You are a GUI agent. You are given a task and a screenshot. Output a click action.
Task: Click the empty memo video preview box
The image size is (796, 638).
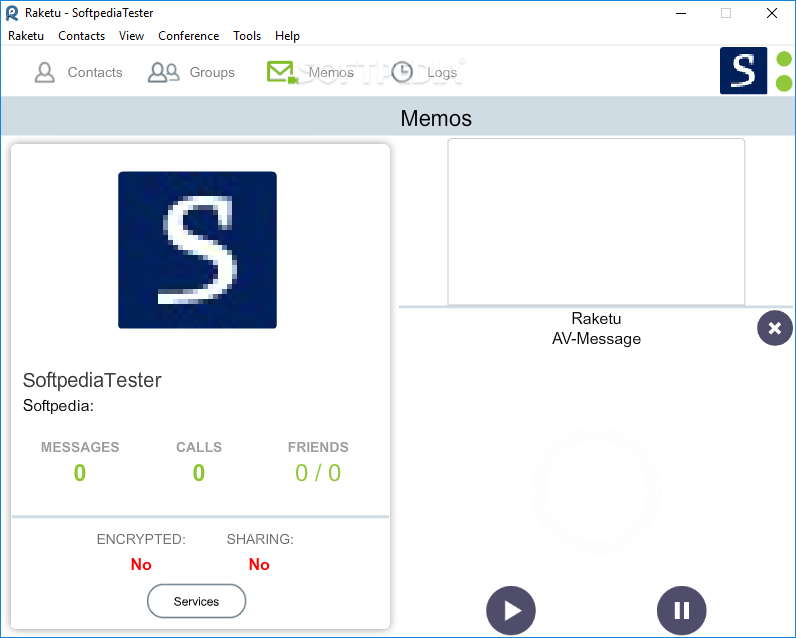pyautogui.click(x=596, y=222)
